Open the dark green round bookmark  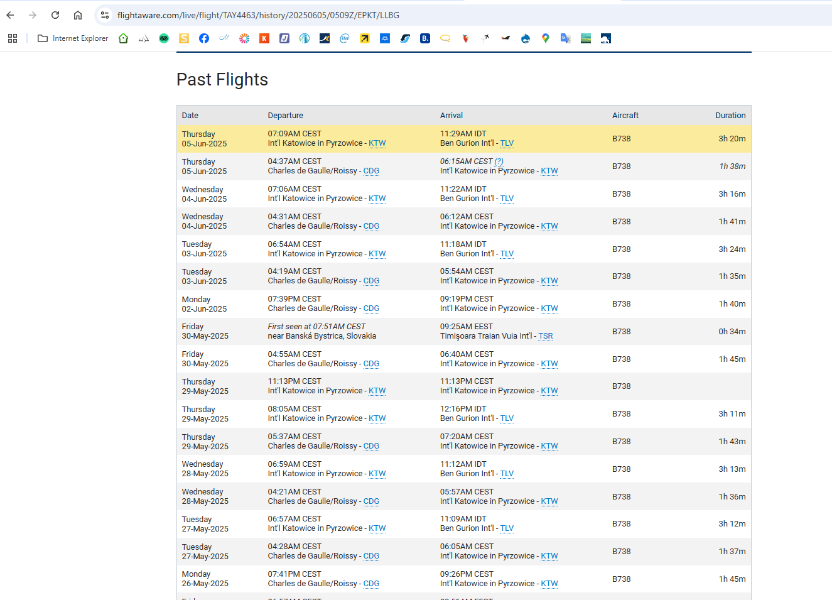[164, 38]
